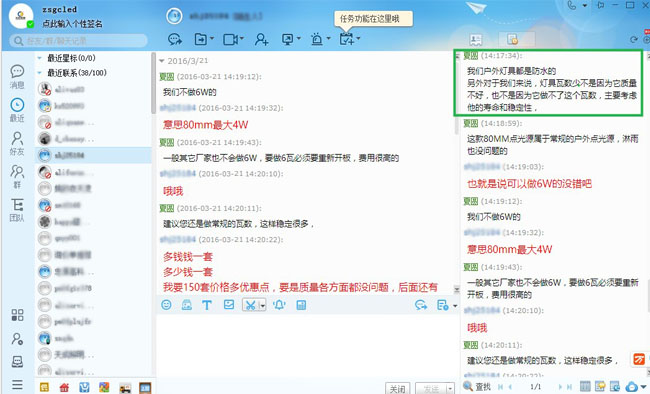This screenshot has width=650, height=394.
Task: Open the remote assistance dropdown arrow
Action: tap(298, 38)
